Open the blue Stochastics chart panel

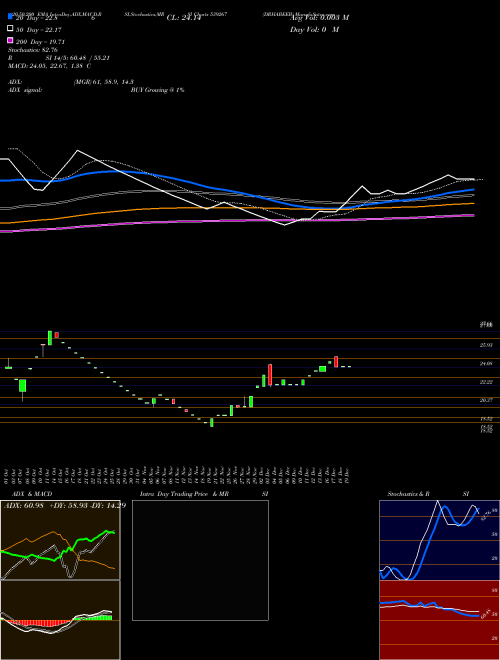[x=439, y=540]
